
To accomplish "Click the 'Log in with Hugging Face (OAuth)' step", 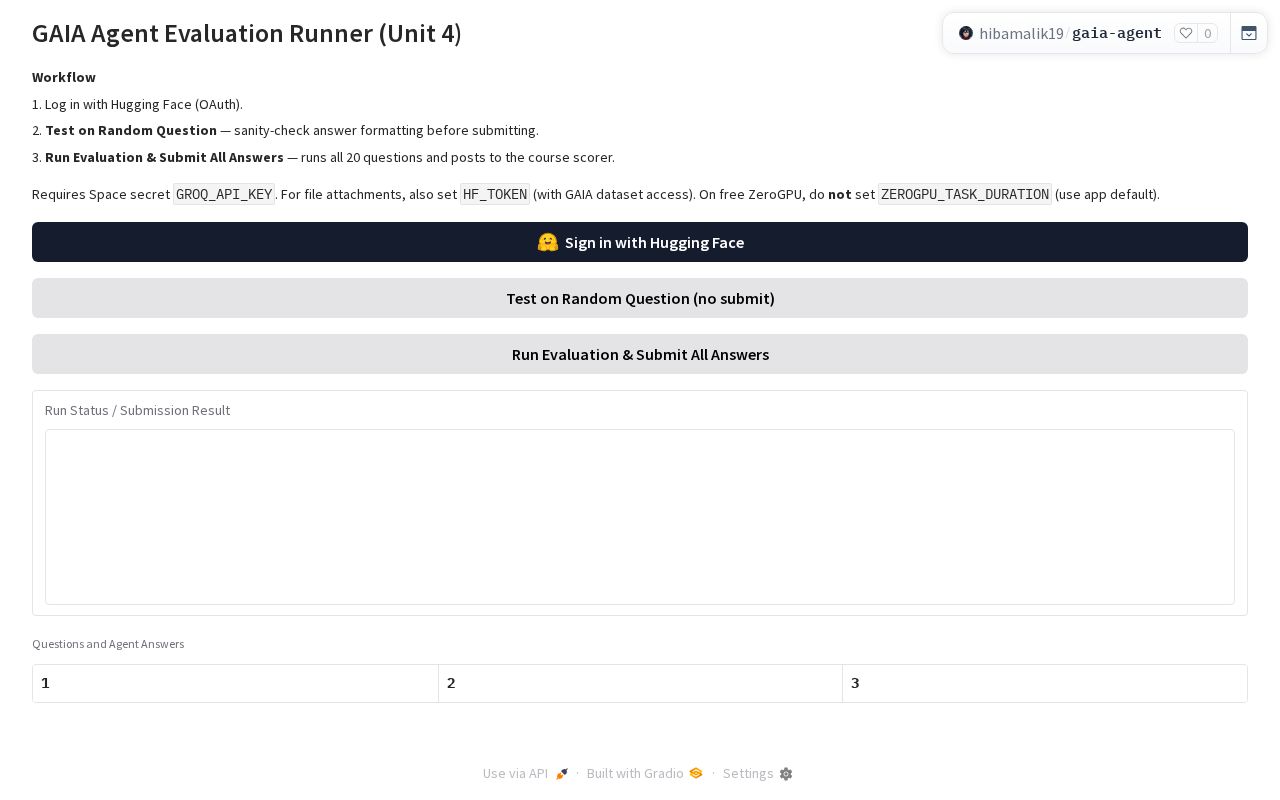I will (144, 104).
